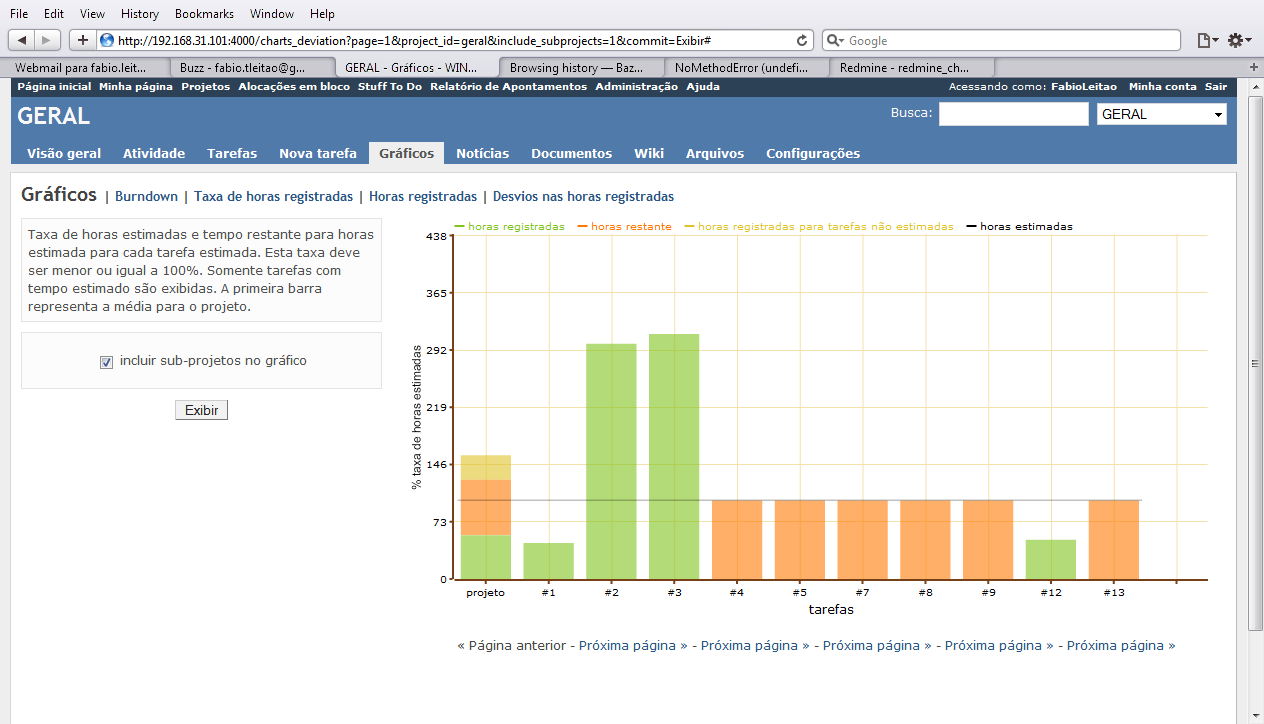Open the Burndown chart link
The image size is (1264, 724).
146,197
